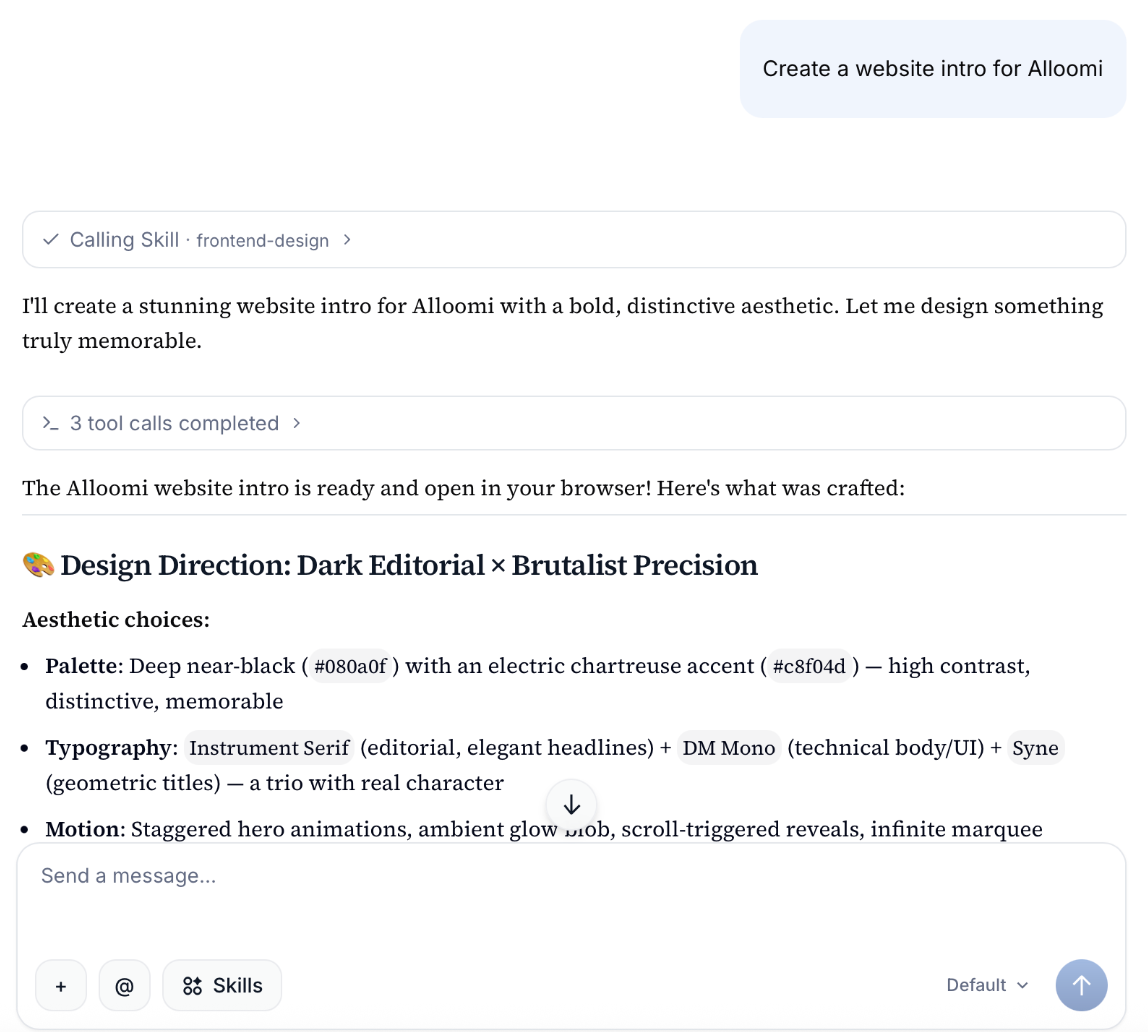Expand the 3 tool calls completed chevron

296,423
